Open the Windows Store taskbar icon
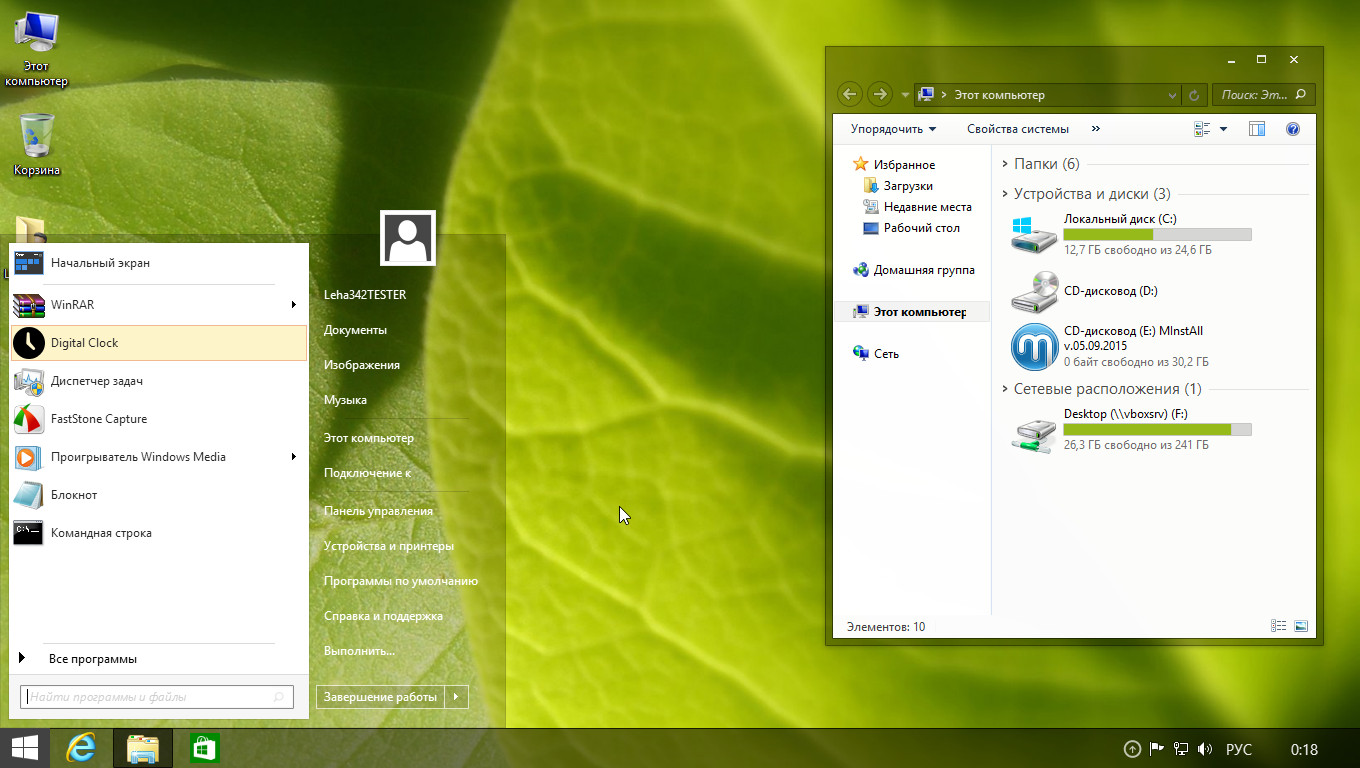This screenshot has width=1360, height=768. click(x=204, y=748)
